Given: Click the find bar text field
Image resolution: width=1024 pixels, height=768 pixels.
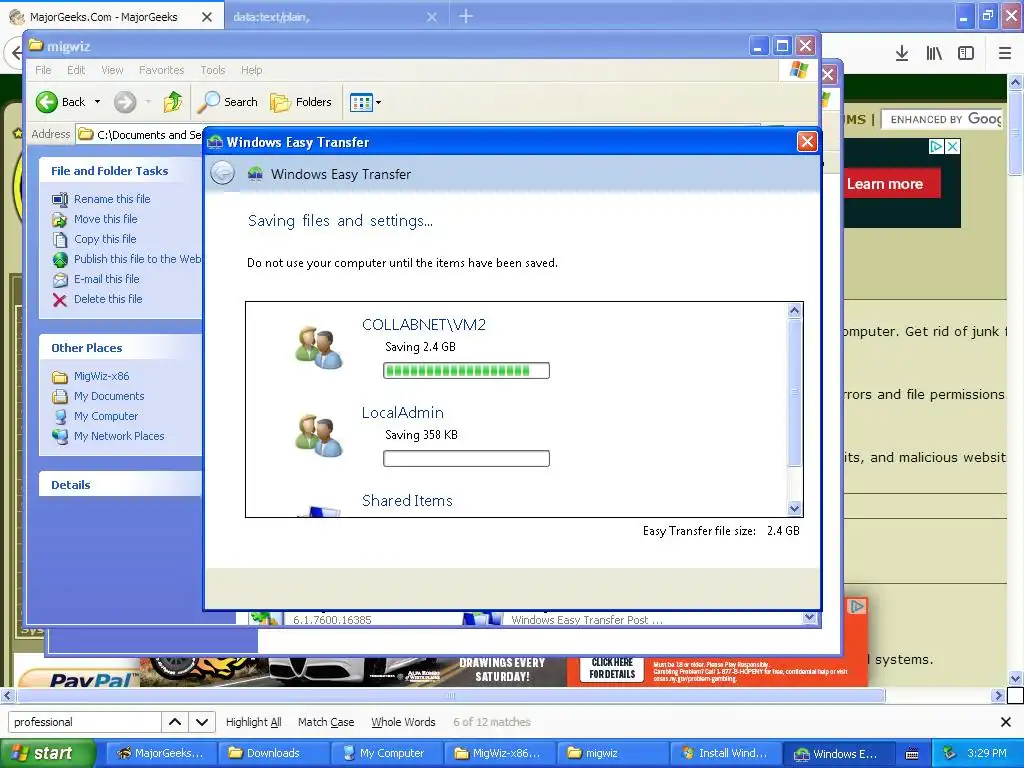Looking at the screenshot, I should tap(84, 722).
